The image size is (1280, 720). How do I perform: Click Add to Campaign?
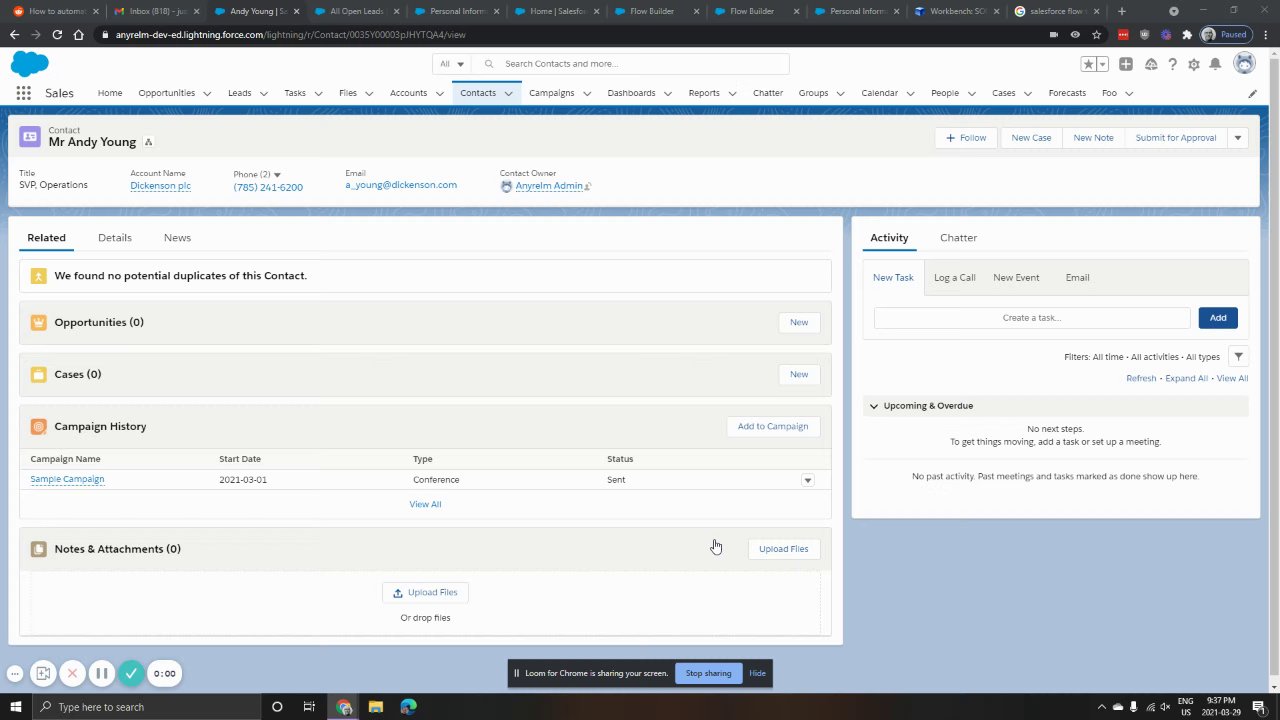(773, 426)
